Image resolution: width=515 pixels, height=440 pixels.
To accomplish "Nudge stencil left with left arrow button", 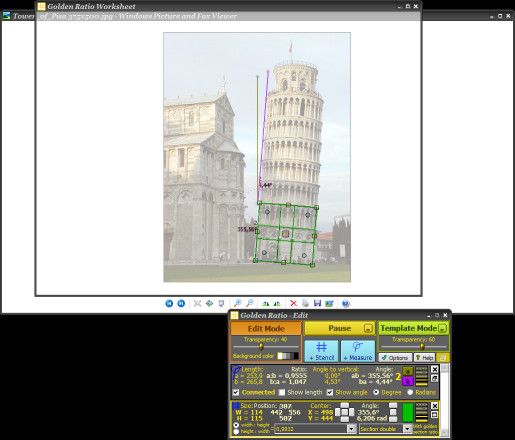I will tap(338, 412).
